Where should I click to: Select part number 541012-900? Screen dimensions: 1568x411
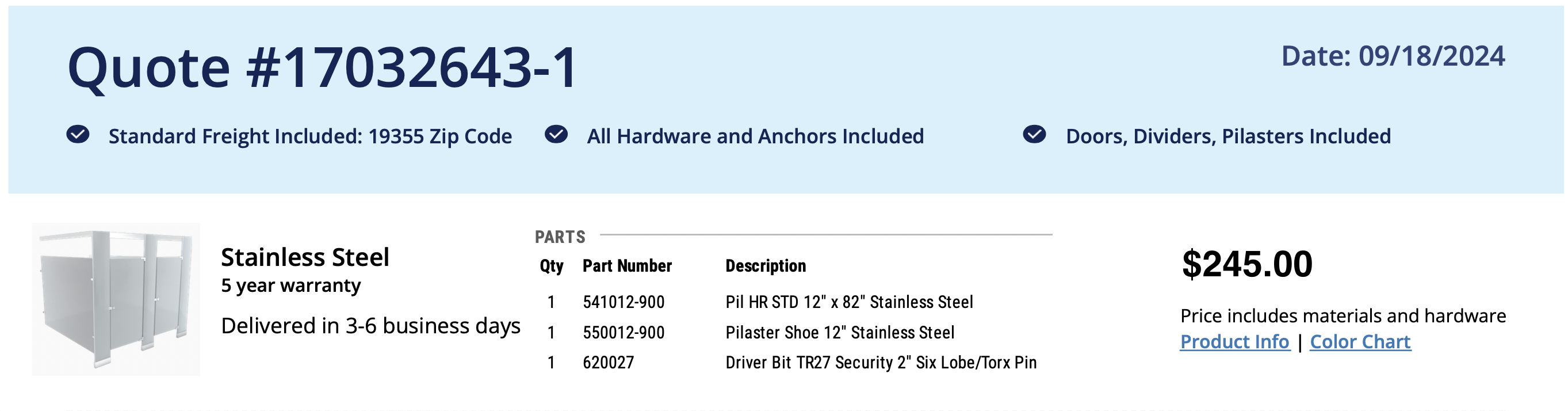pyautogui.click(x=624, y=302)
